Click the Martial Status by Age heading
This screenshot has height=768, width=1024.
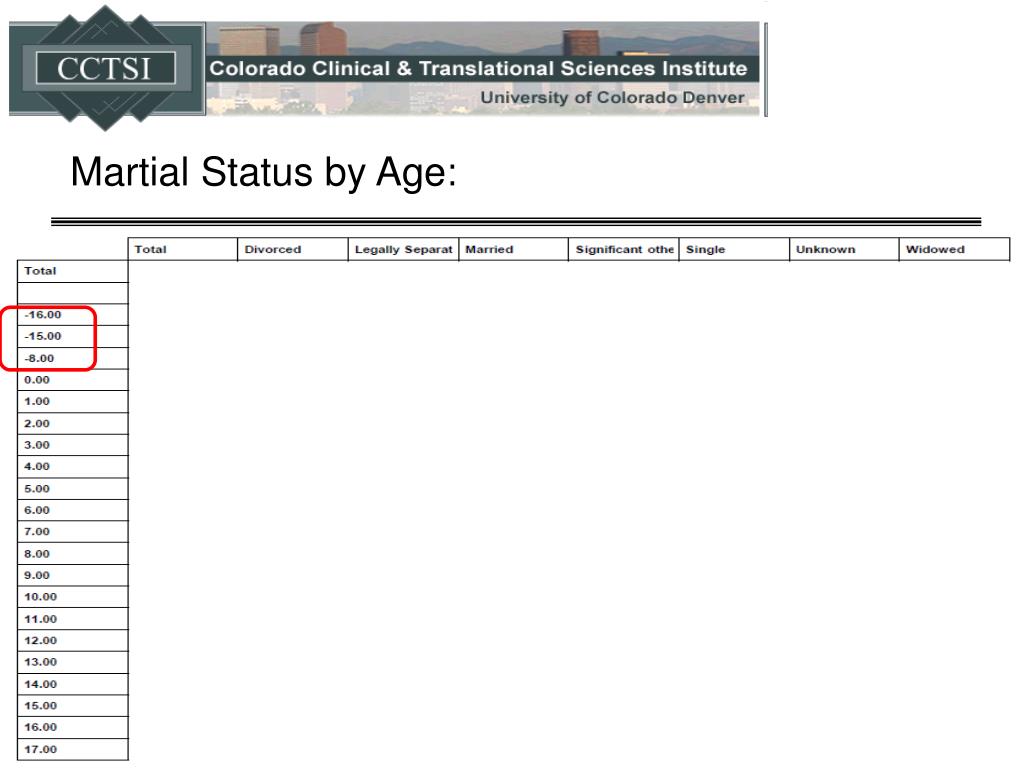pyautogui.click(x=263, y=172)
